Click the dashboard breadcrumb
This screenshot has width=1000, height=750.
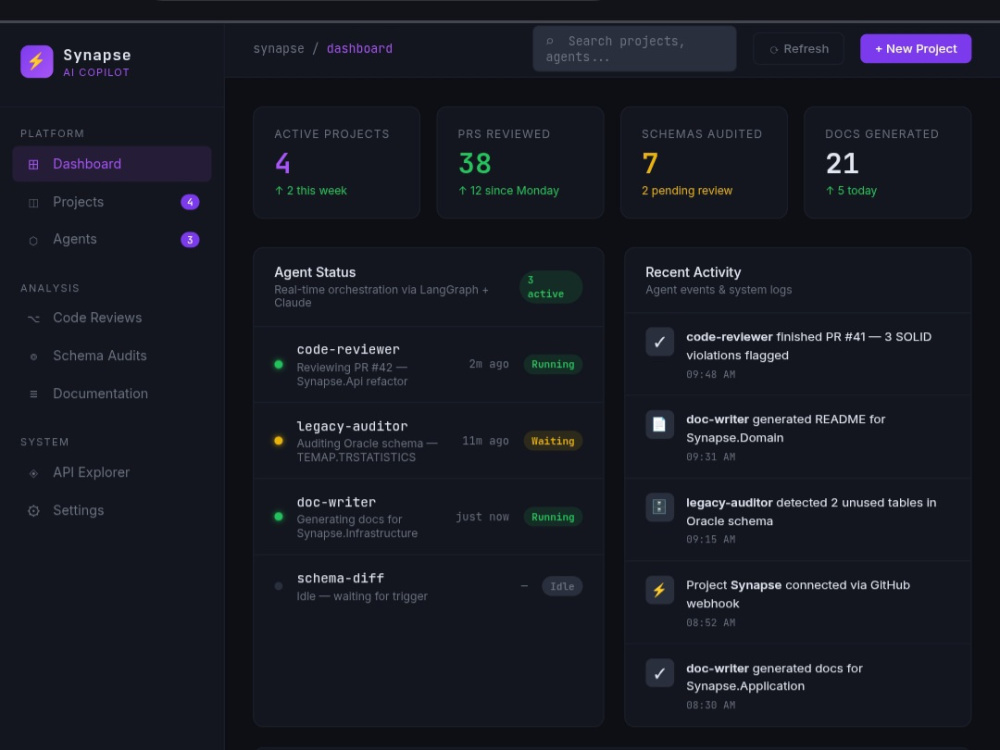click(x=360, y=48)
